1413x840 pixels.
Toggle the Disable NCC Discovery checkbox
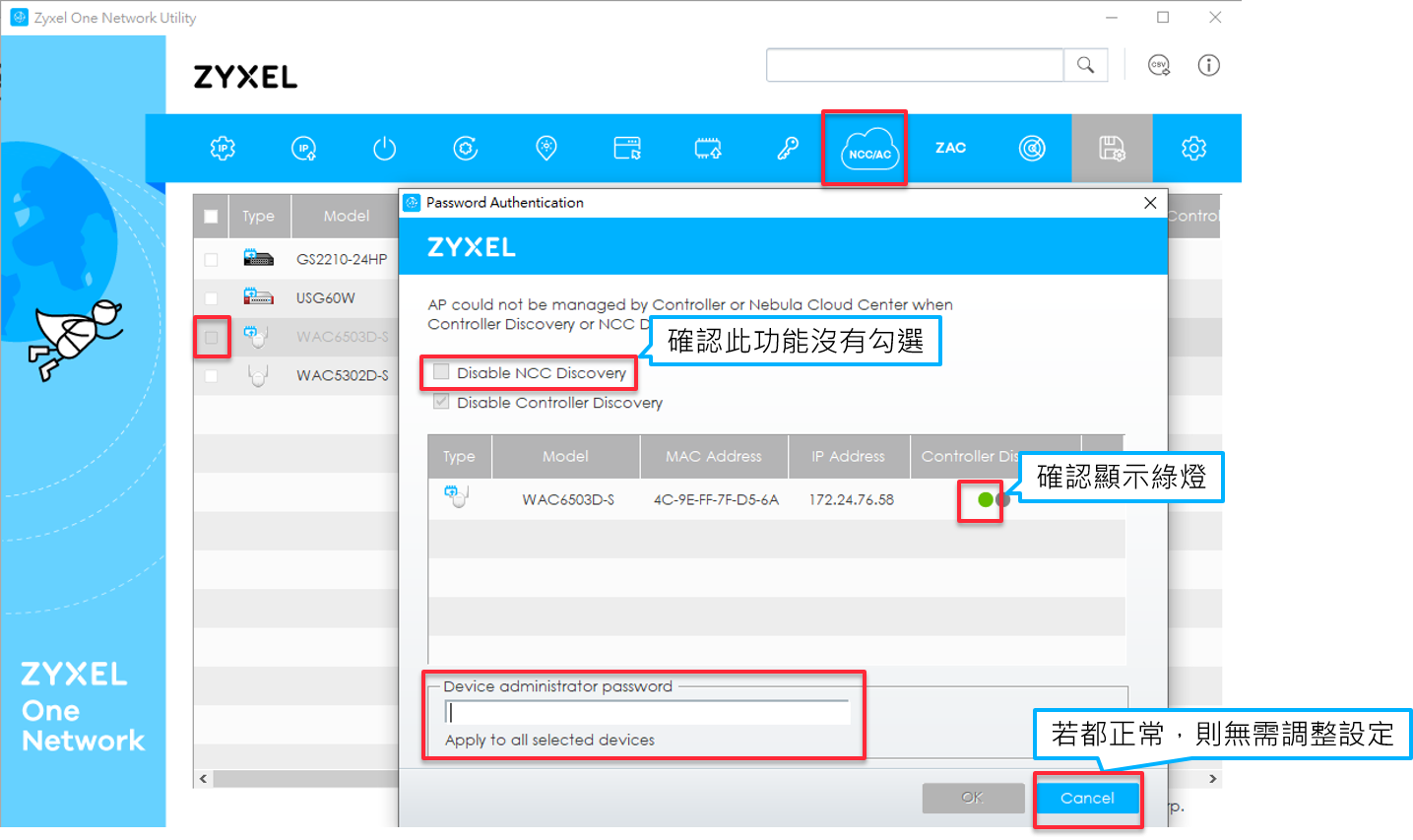click(x=441, y=372)
